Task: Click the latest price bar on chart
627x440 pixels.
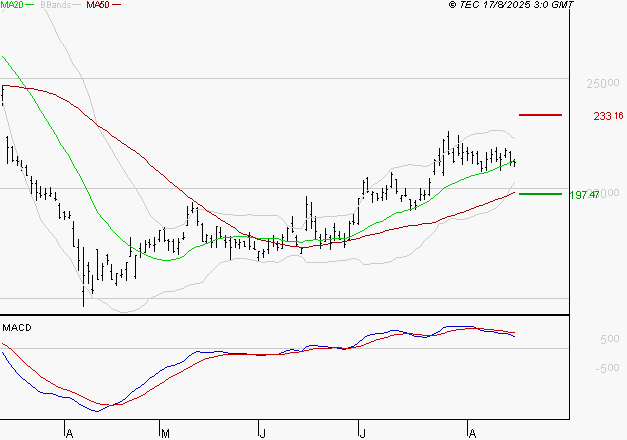Action: pos(514,161)
